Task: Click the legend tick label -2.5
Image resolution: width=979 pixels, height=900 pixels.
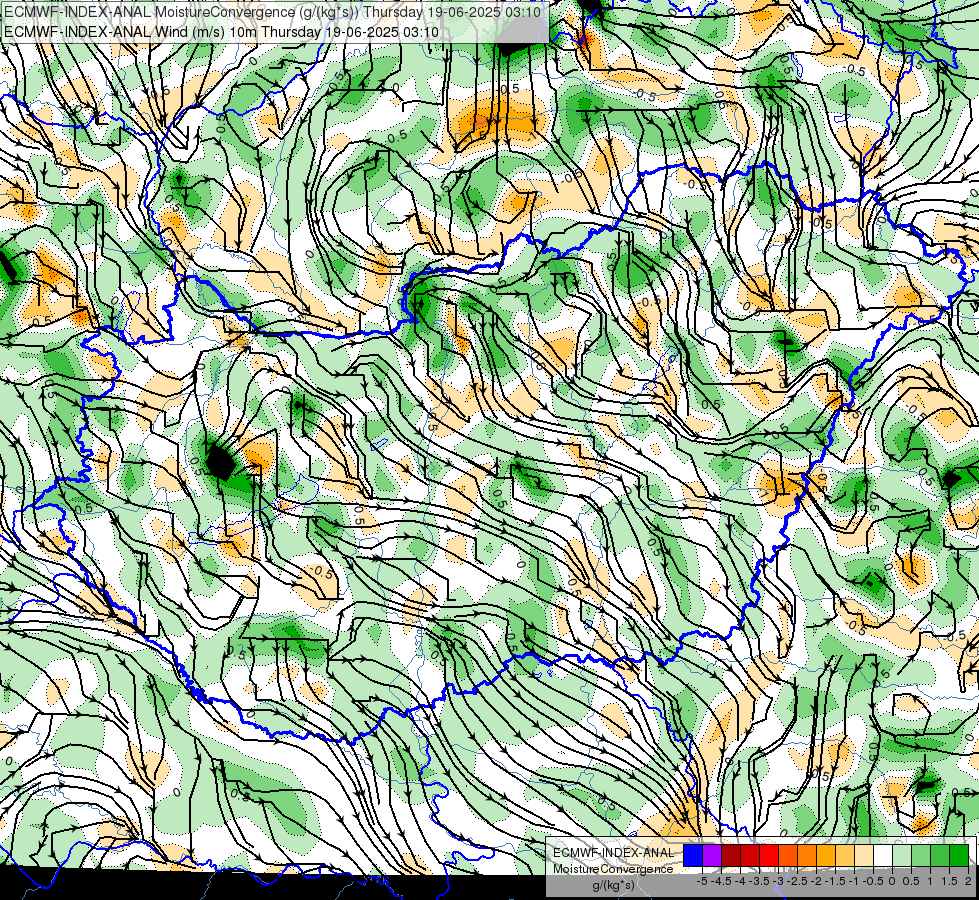Action: [x=797, y=881]
